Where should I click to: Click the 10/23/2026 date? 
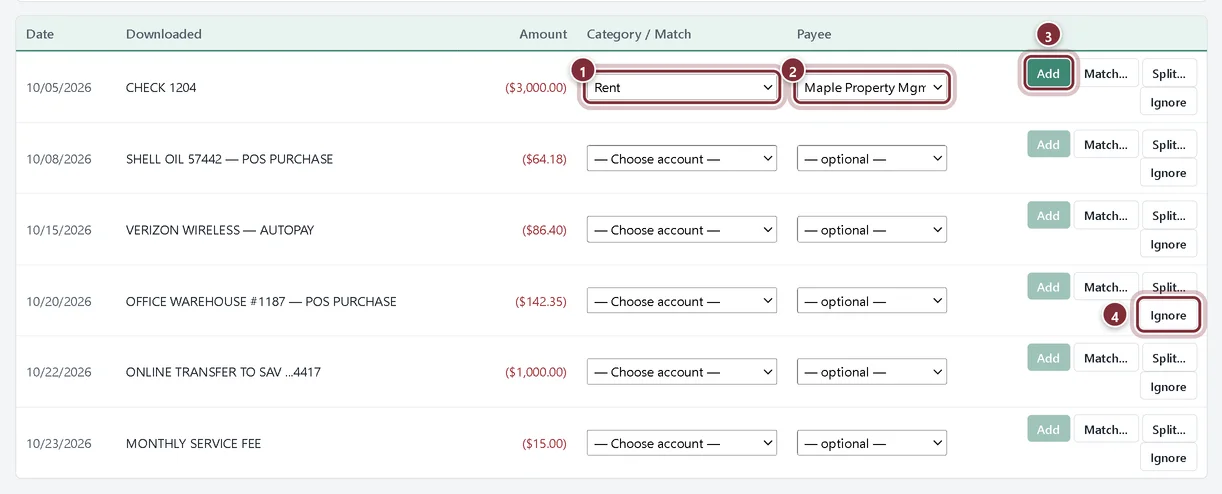pyautogui.click(x=59, y=443)
